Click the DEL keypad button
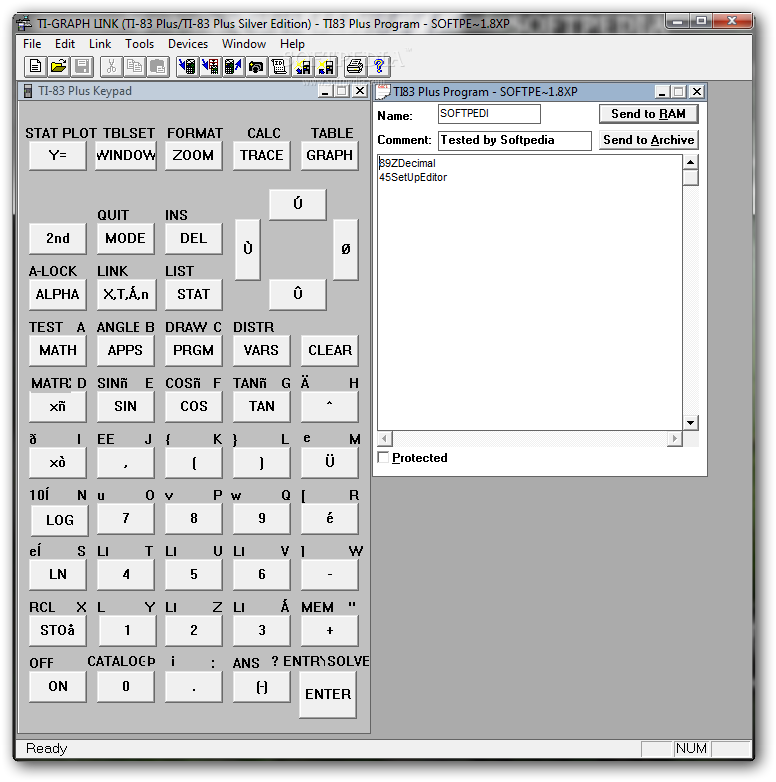The height and width of the screenshot is (782, 776). point(194,238)
